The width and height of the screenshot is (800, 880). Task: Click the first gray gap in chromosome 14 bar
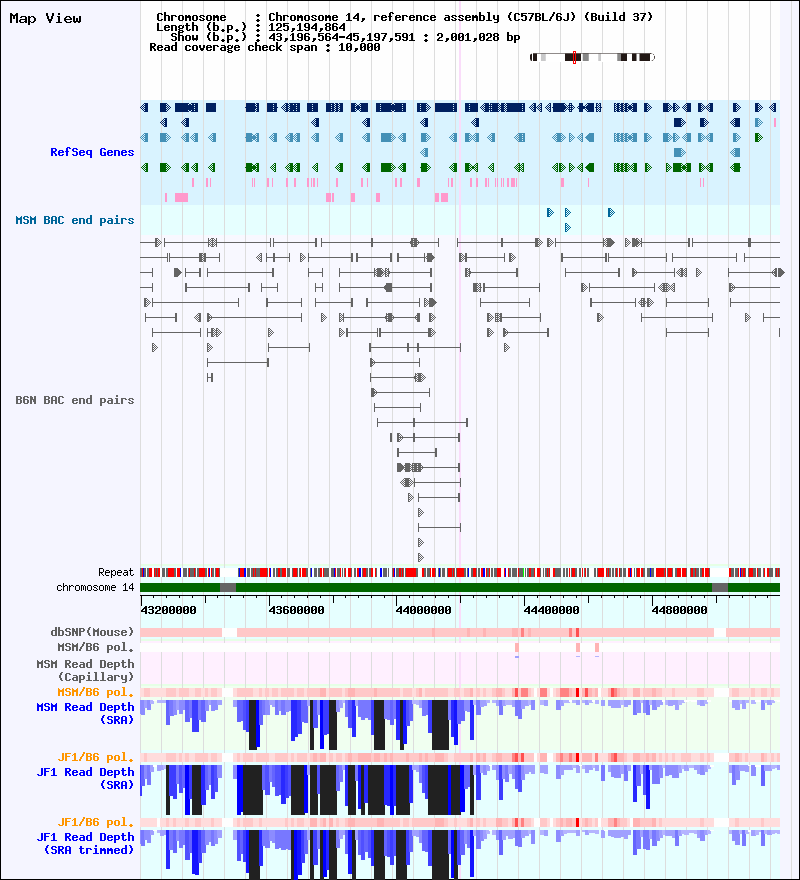click(x=228, y=588)
